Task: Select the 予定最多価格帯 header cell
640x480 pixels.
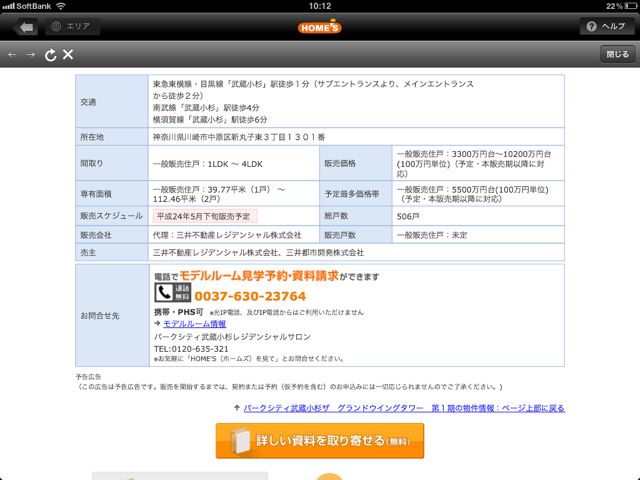Action: [x=356, y=193]
